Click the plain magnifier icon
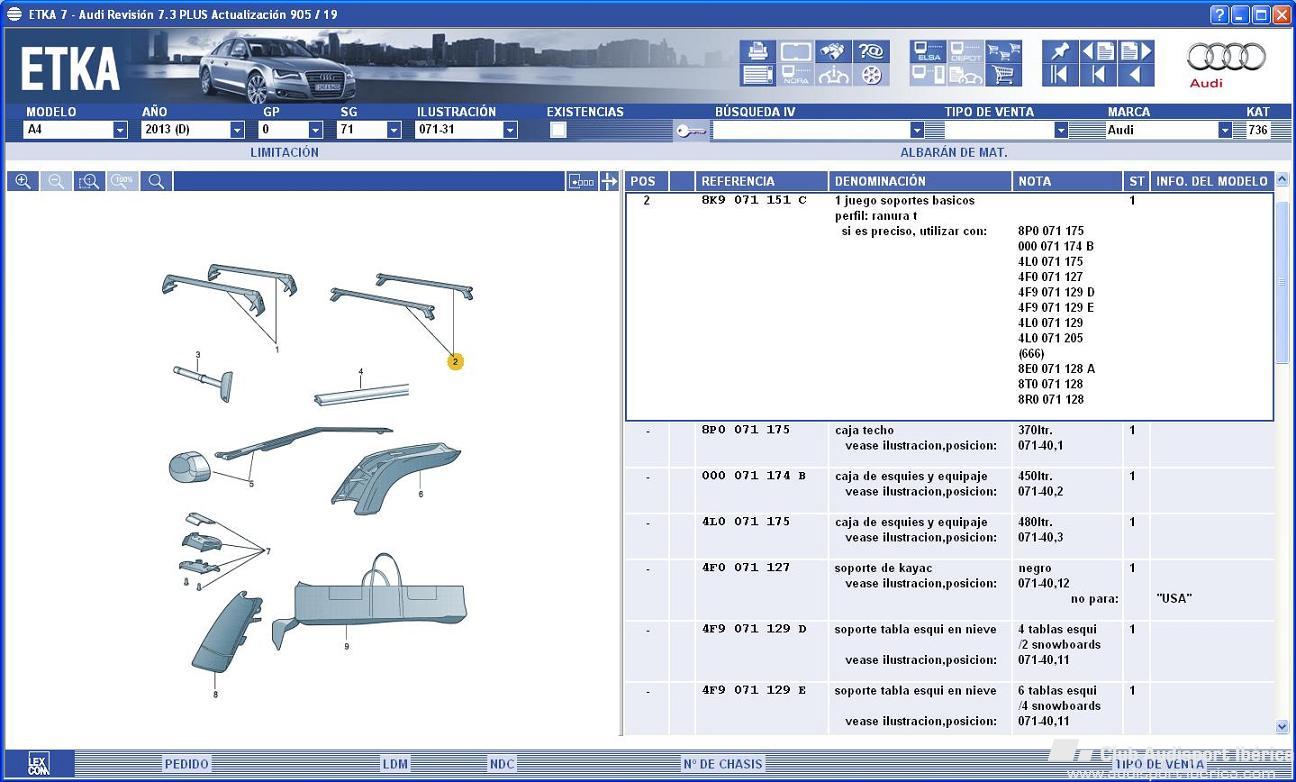1296x782 pixels. tap(156, 181)
